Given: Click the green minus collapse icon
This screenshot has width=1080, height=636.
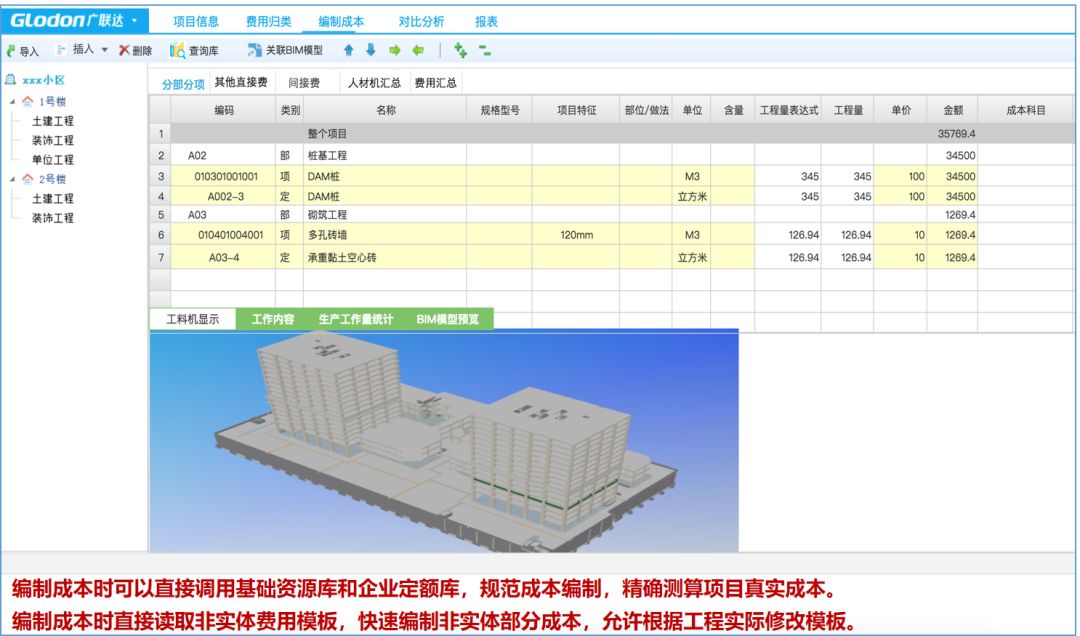Looking at the screenshot, I should pyautogui.click(x=485, y=50).
